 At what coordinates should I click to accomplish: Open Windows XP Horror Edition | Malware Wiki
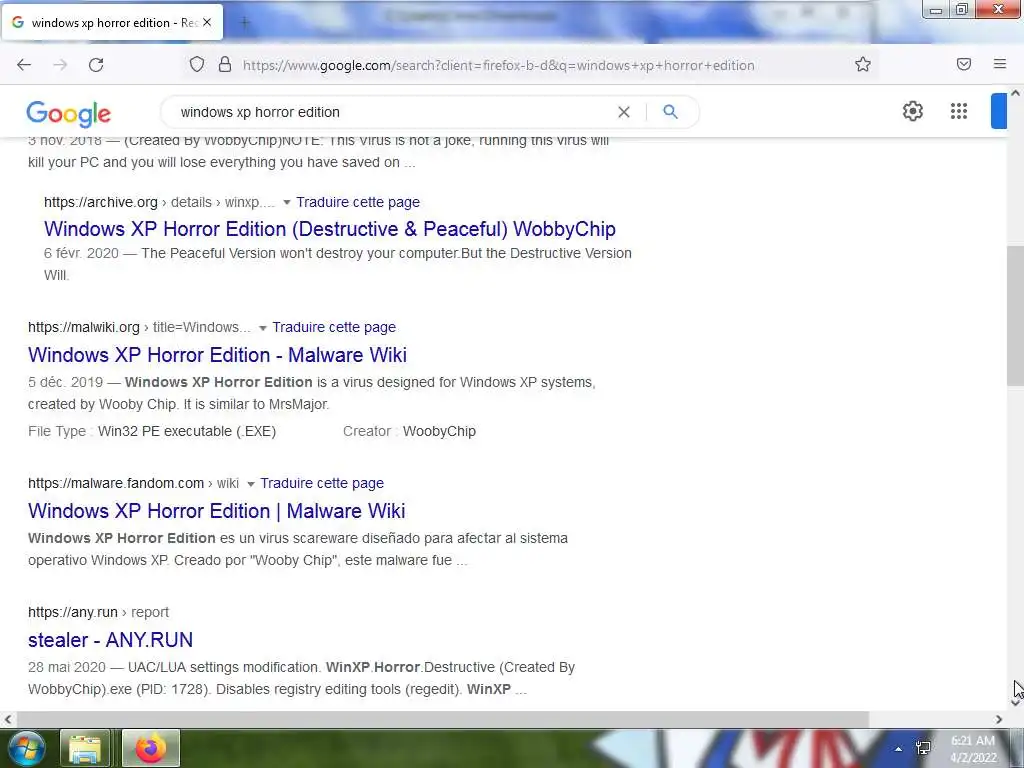tap(217, 511)
